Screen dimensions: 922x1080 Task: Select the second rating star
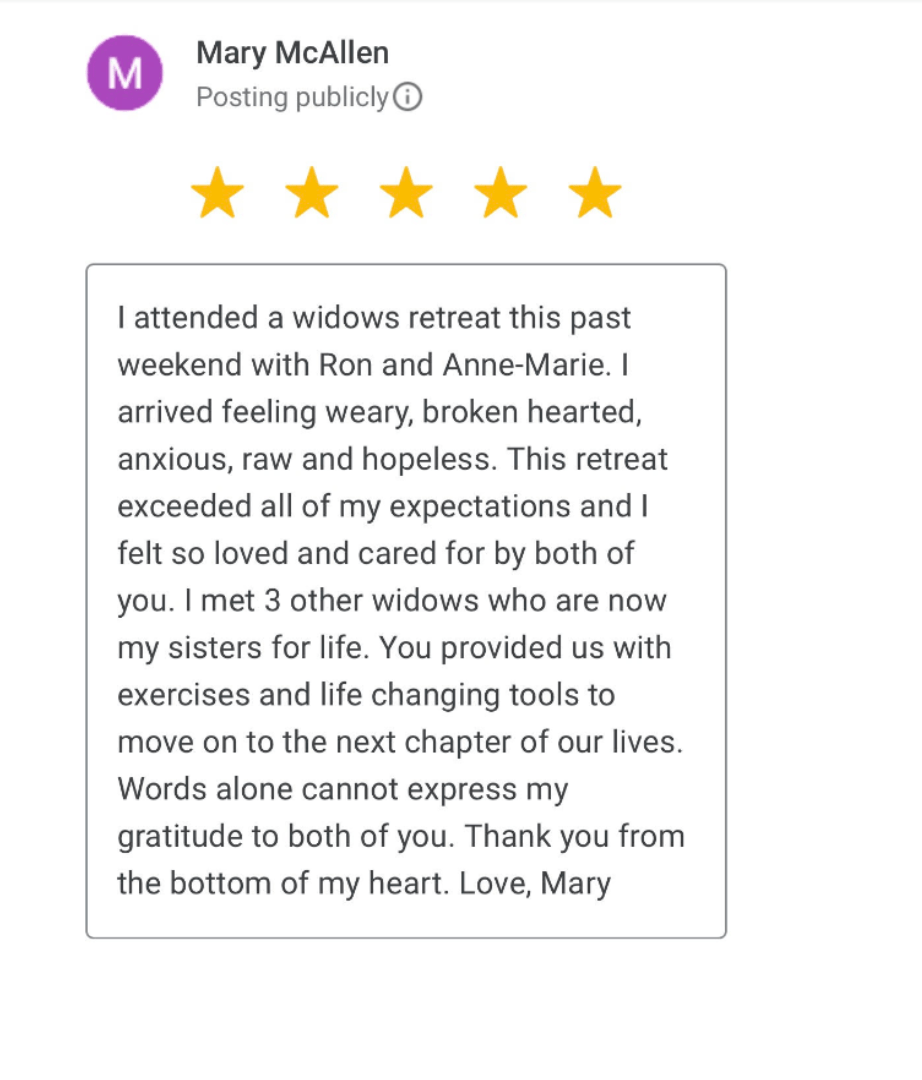pyautogui.click(x=312, y=193)
